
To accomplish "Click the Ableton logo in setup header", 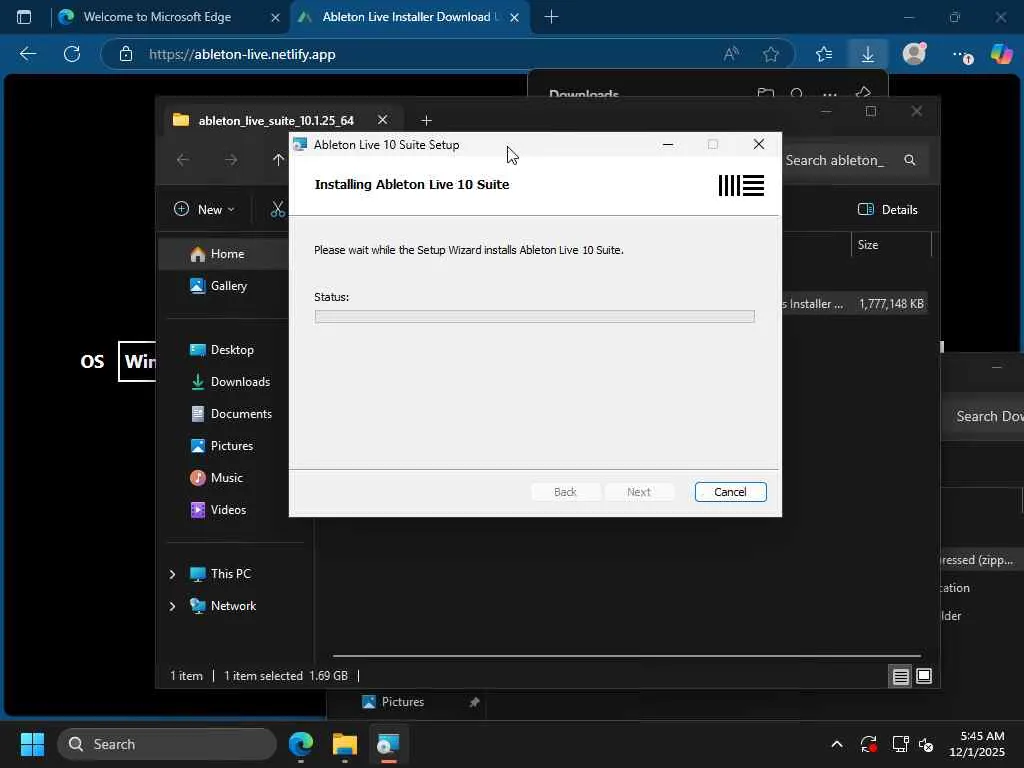I will [x=741, y=185].
